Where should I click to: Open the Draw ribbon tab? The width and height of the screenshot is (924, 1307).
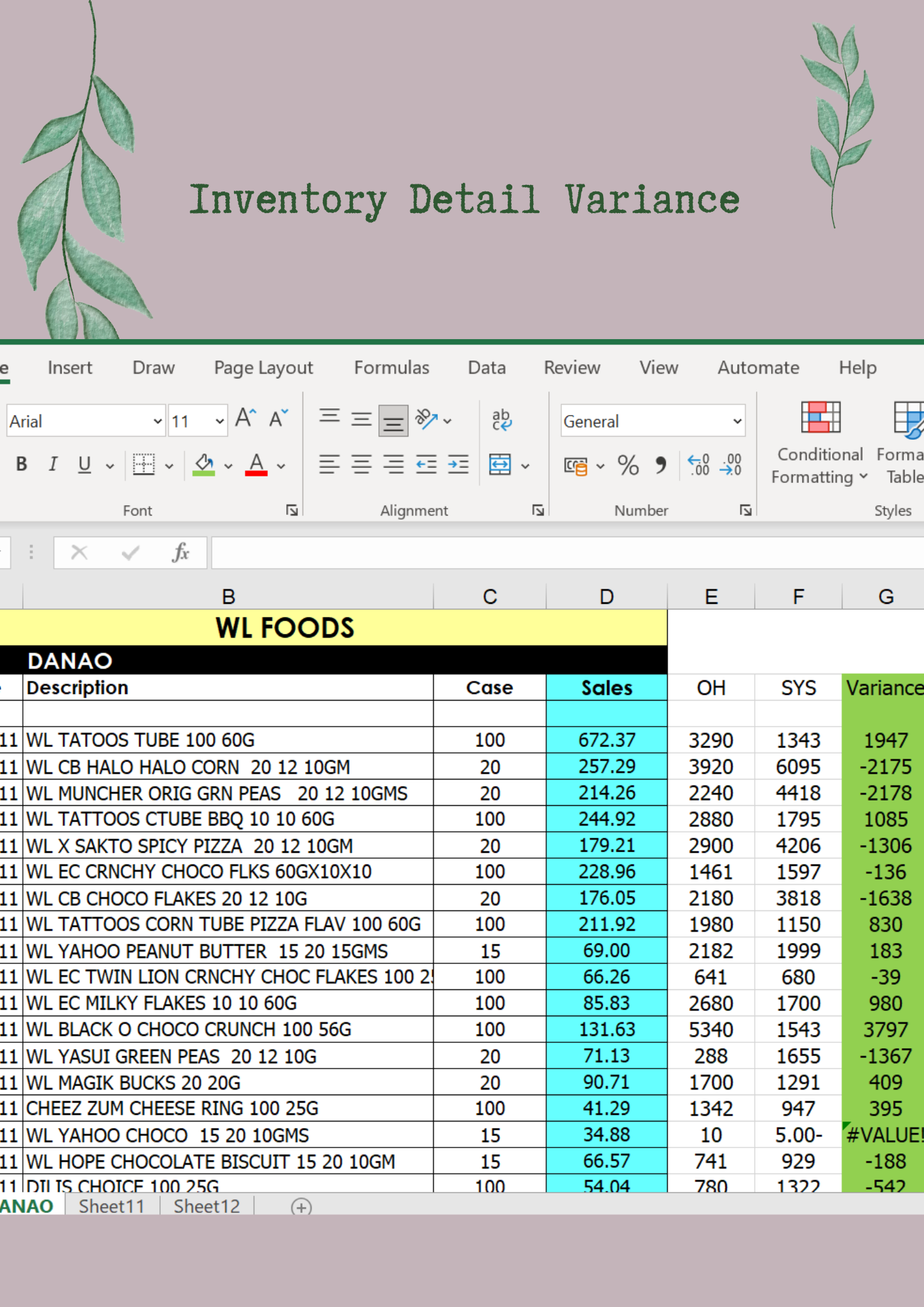[x=154, y=368]
